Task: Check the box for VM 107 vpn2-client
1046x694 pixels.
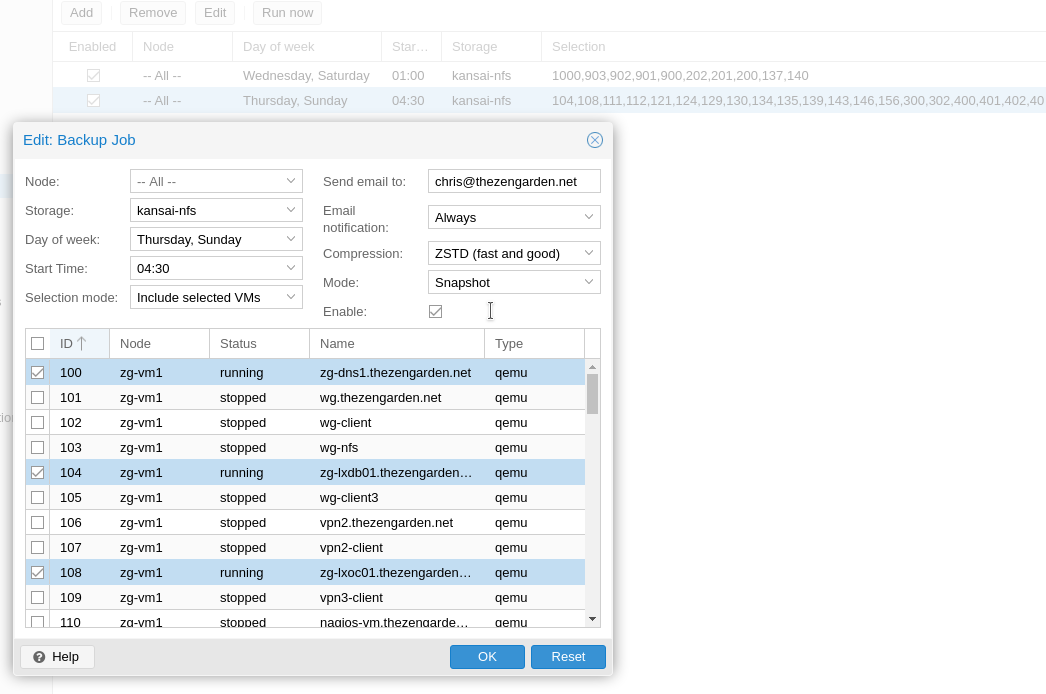Action: click(37, 548)
